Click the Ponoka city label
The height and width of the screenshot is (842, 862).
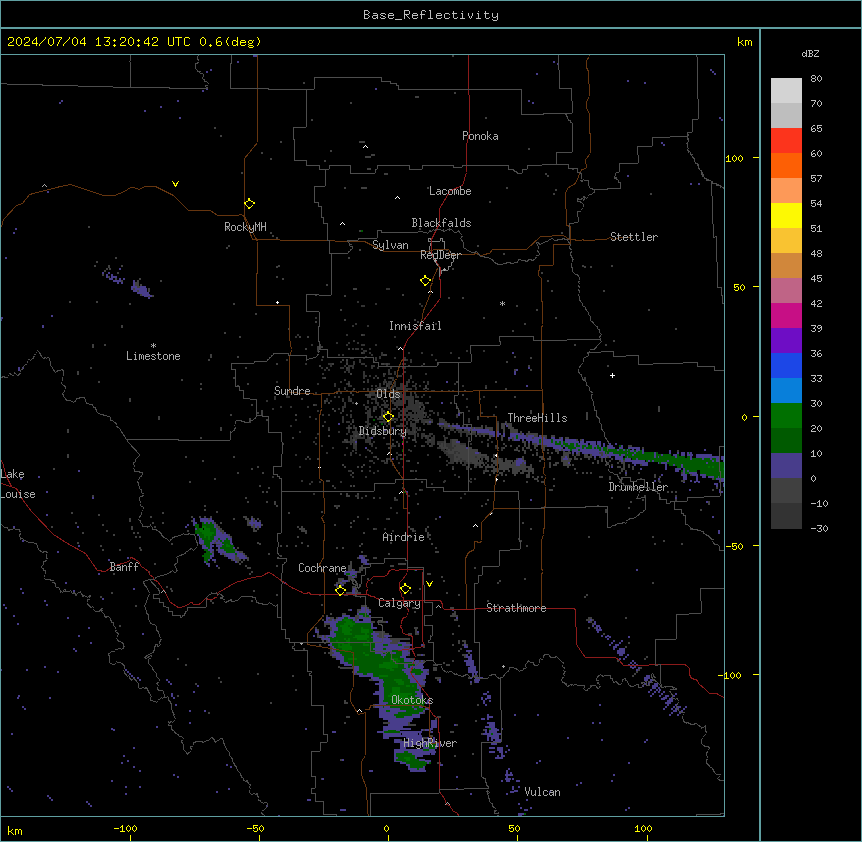click(480, 136)
